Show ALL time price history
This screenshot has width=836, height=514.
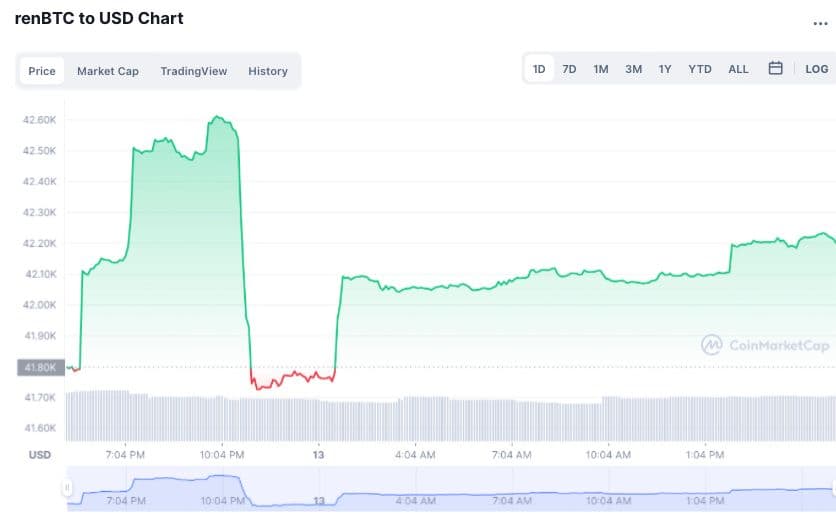[x=738, y=69]
